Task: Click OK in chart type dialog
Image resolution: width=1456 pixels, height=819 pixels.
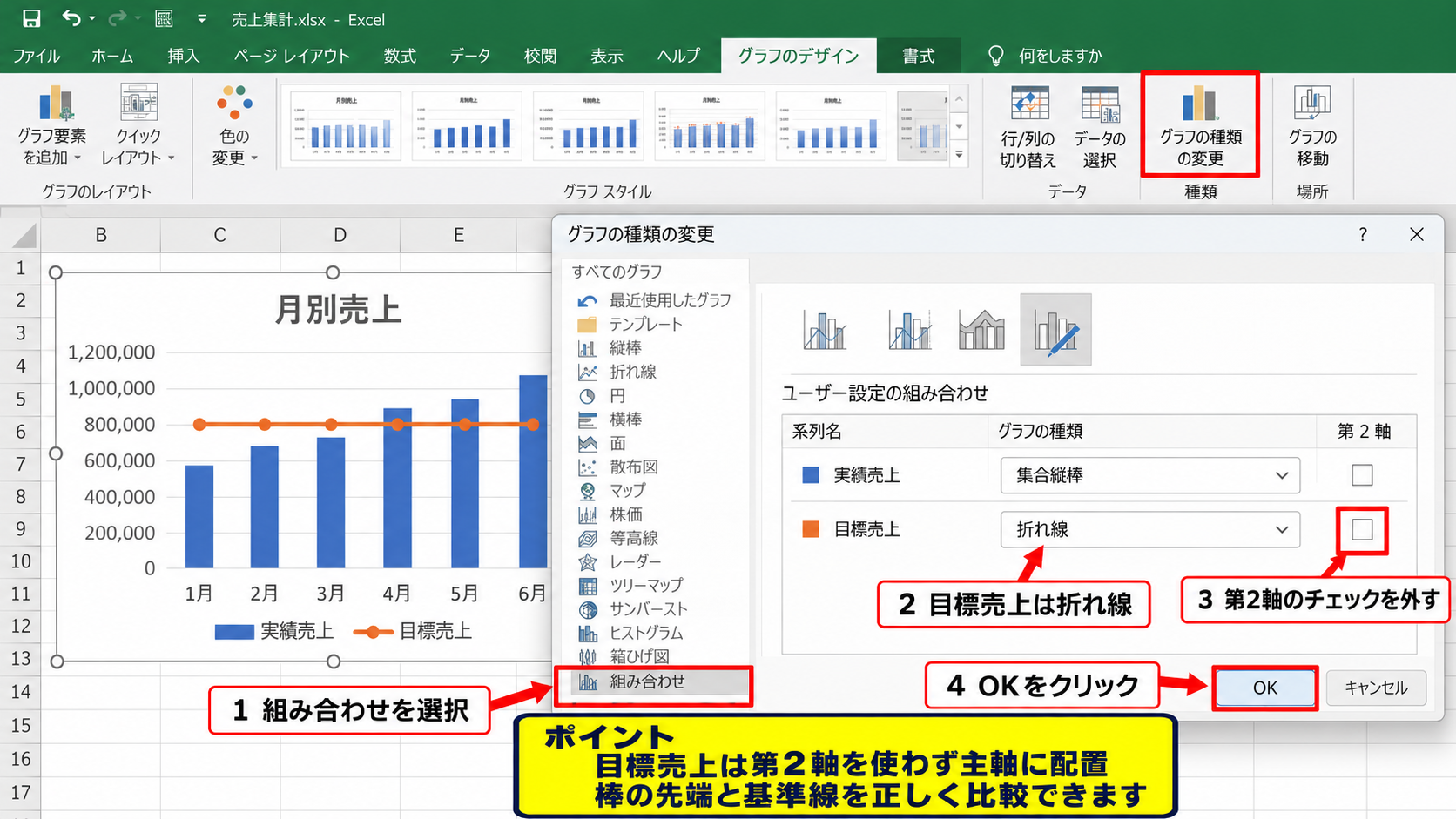Action: [1264, 688]
